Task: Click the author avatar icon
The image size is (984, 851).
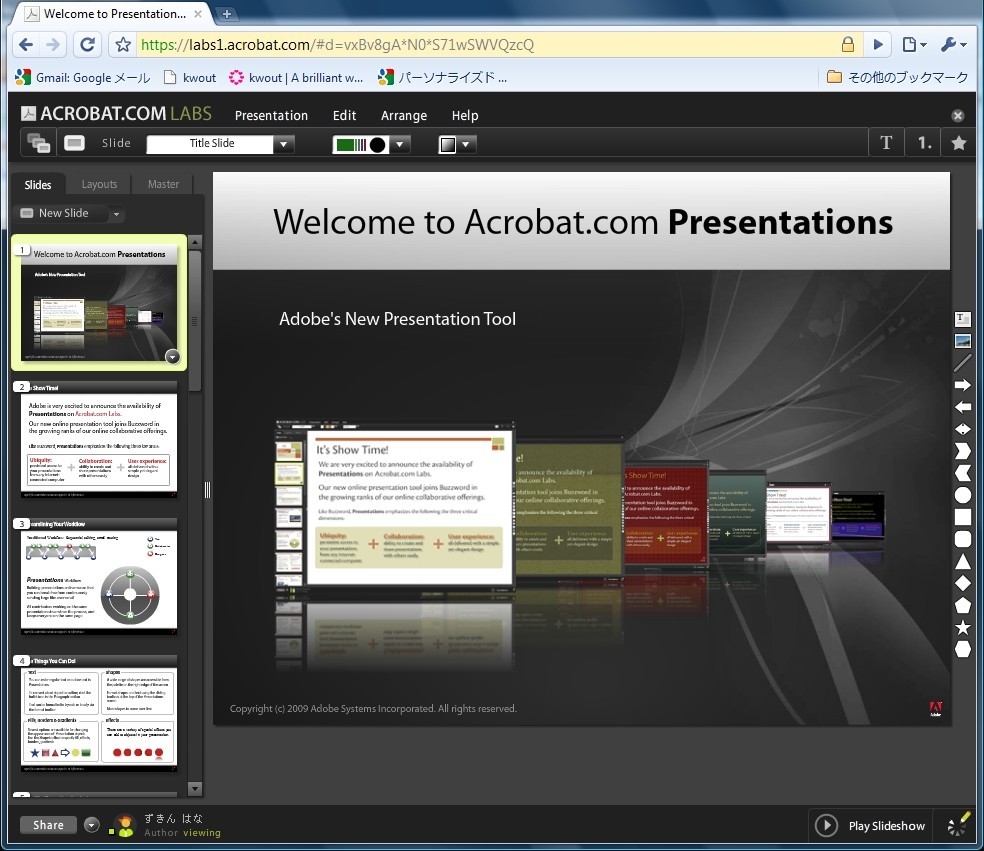Action: 124,825
